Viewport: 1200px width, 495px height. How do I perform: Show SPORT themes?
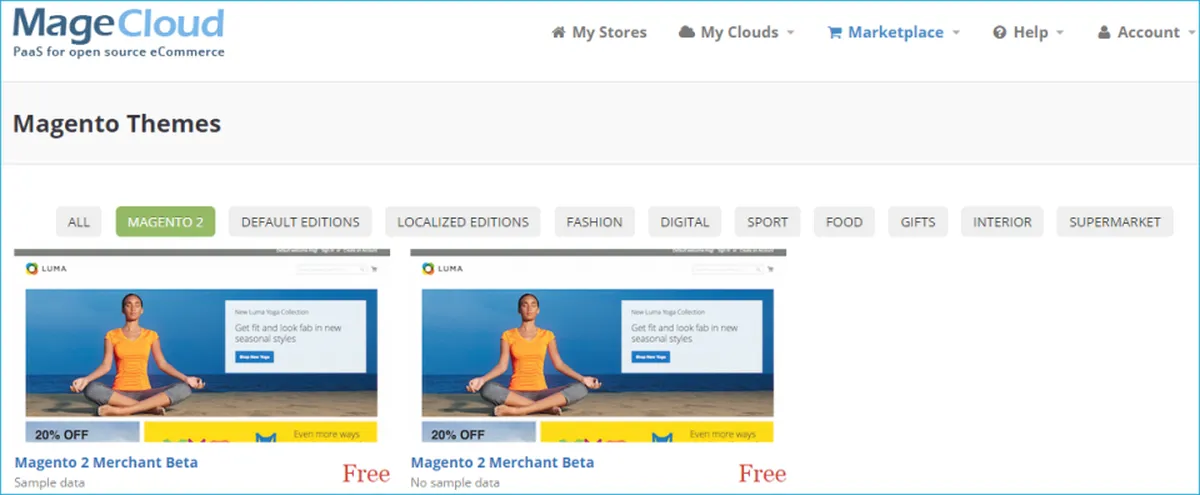[768, 222]
